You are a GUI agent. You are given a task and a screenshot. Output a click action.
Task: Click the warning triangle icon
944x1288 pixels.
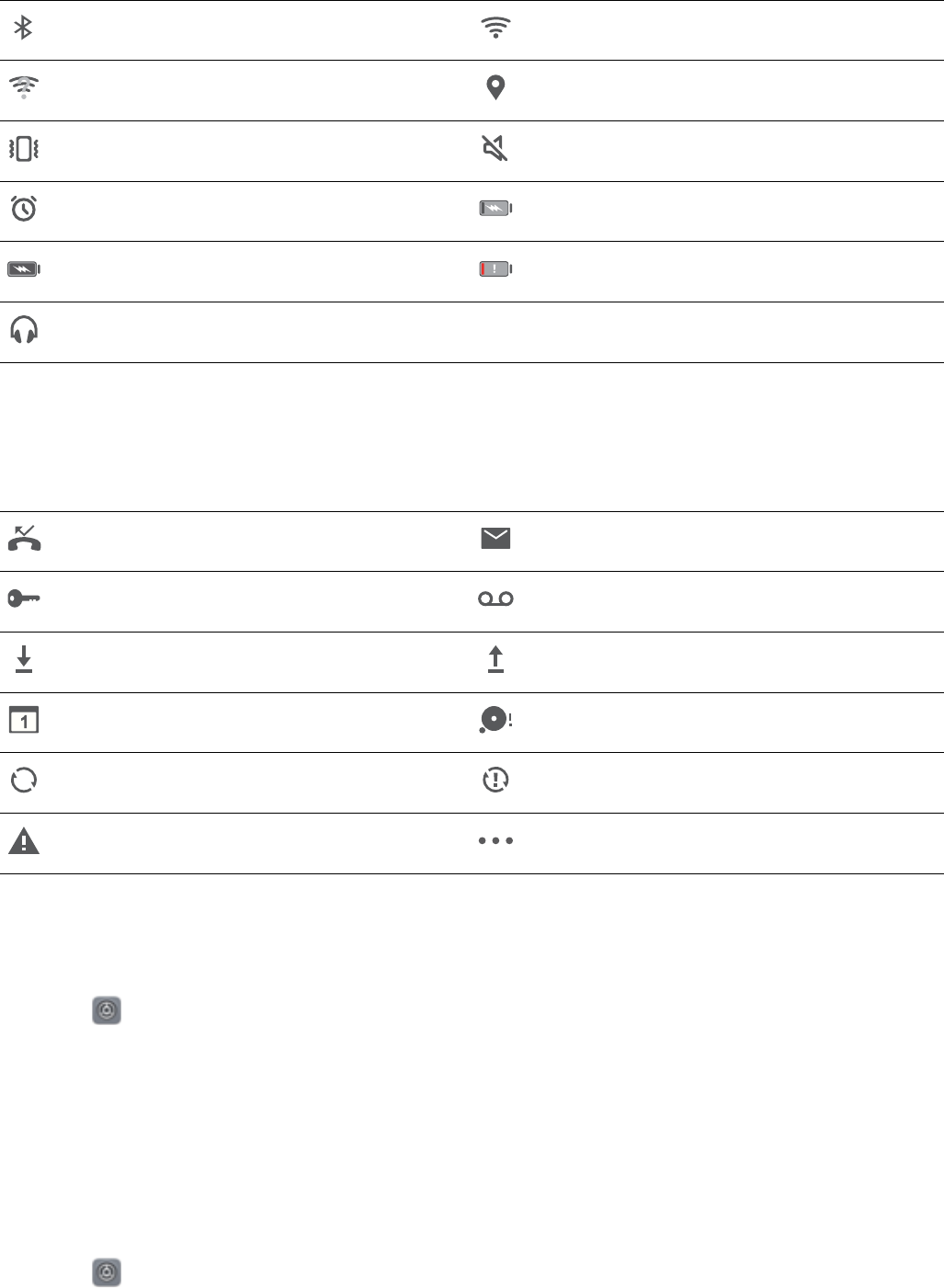pyautogui.click(x=24, y=841)
